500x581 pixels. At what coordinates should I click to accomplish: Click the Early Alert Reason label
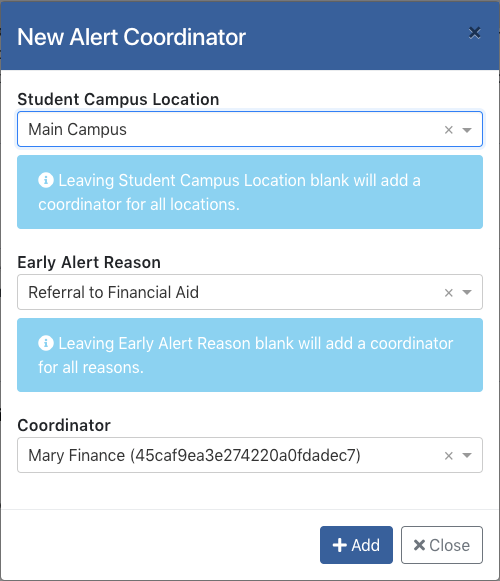(x=89, y=262)
